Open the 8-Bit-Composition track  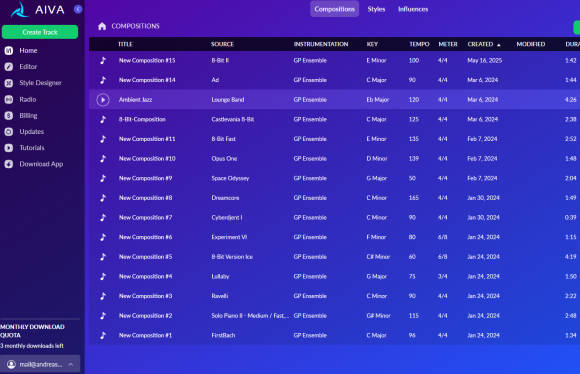click(142, 119)
